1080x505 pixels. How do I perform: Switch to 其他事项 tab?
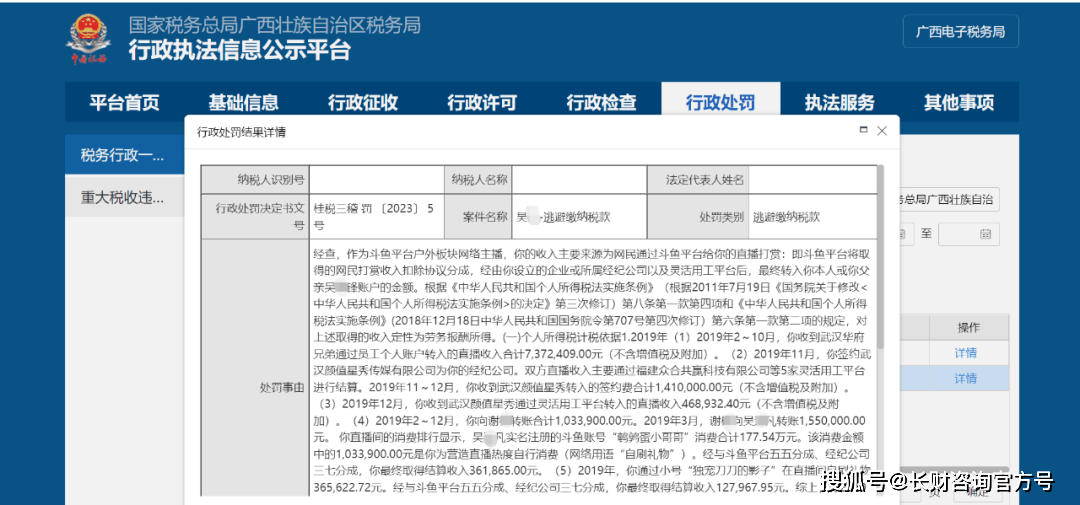pos(959,103)
